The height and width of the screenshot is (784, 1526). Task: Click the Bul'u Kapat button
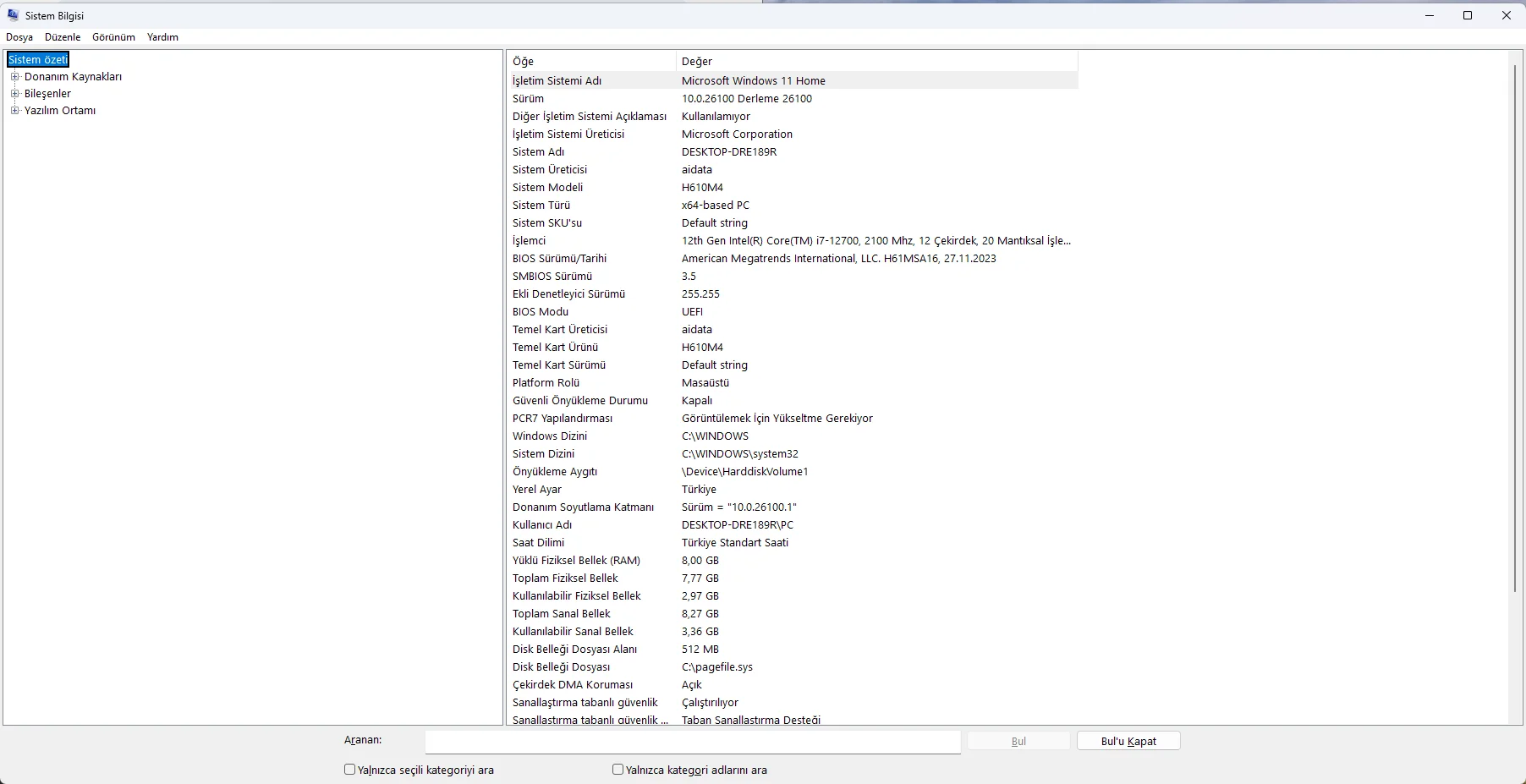click(1128, 741)
